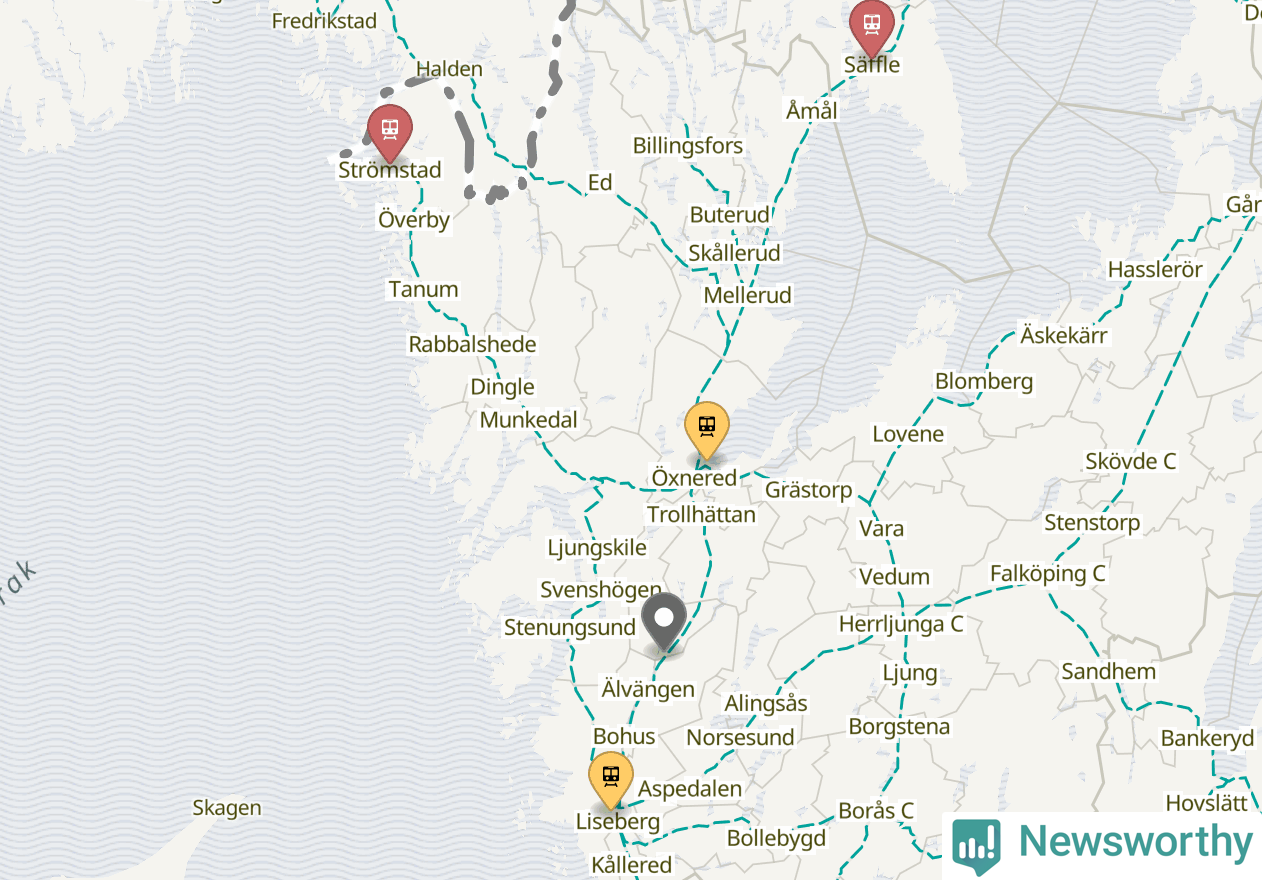This screenshot has height=880, width=1262.
Task: Click the Skövde C station label
Action: click(1131, 461)
